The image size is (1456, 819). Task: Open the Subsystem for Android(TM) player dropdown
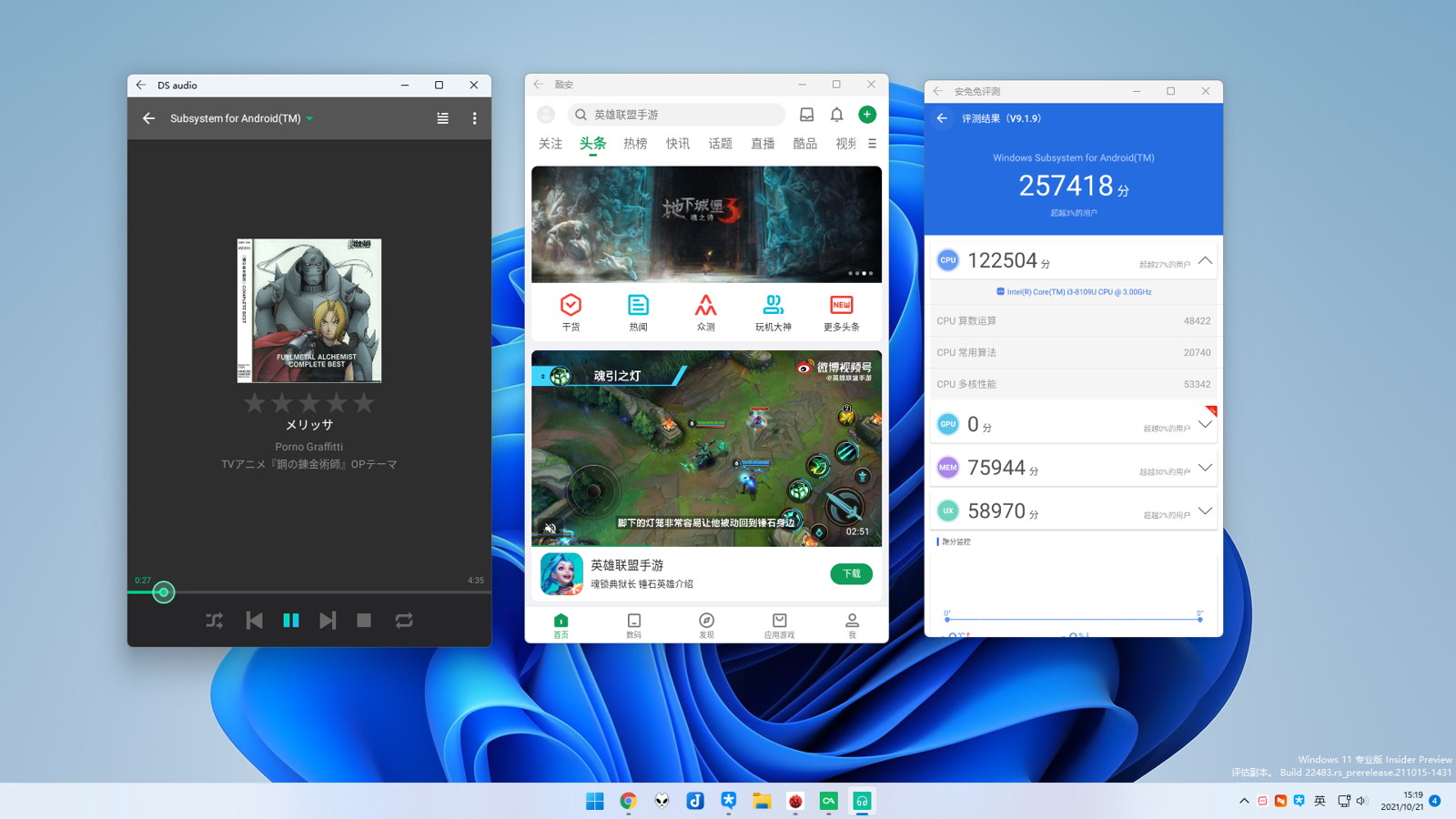[309, 118]
